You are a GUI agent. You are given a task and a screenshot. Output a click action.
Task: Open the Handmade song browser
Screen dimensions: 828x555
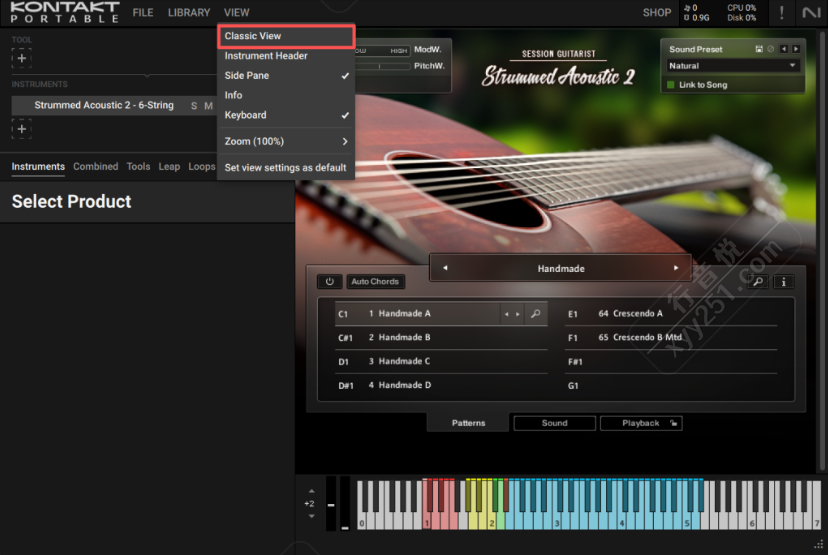(x=561, y=268)
